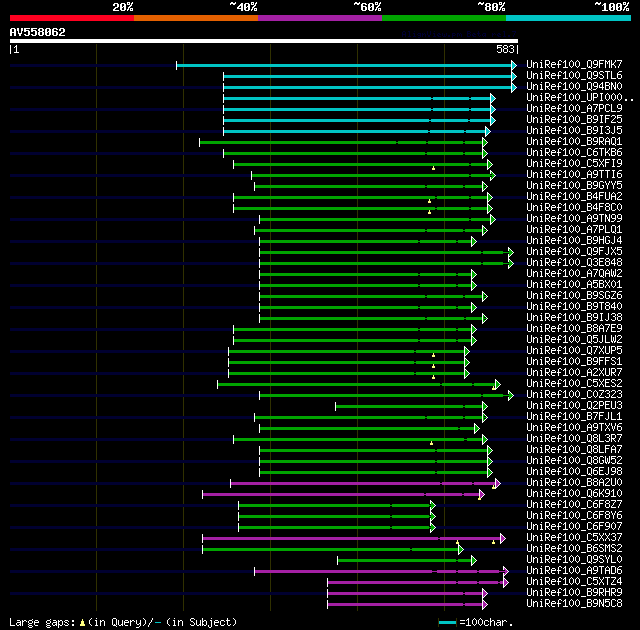Open hit UniRef100_Q9FMK7

pos(574,64)
